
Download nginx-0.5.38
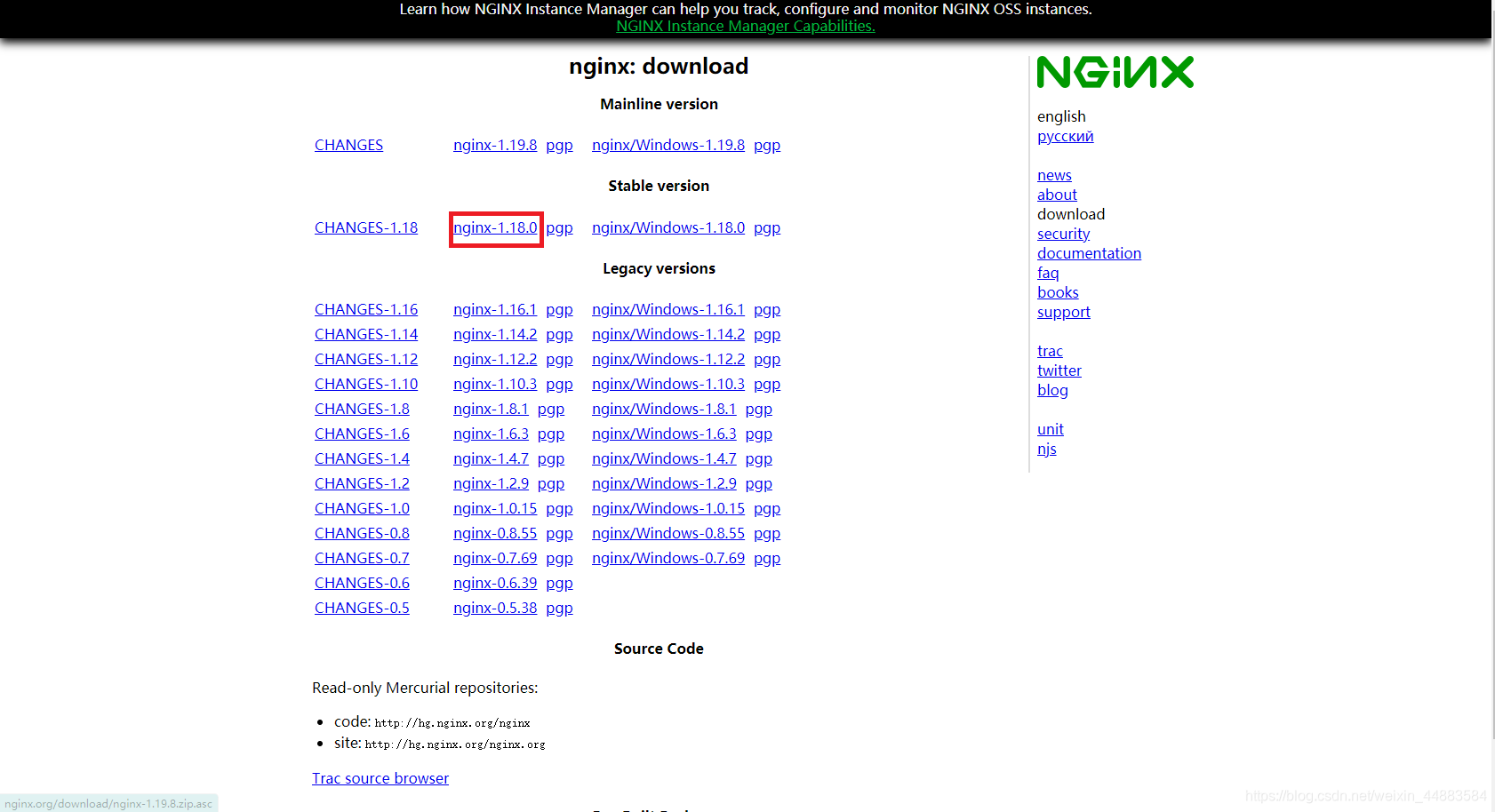495,608
